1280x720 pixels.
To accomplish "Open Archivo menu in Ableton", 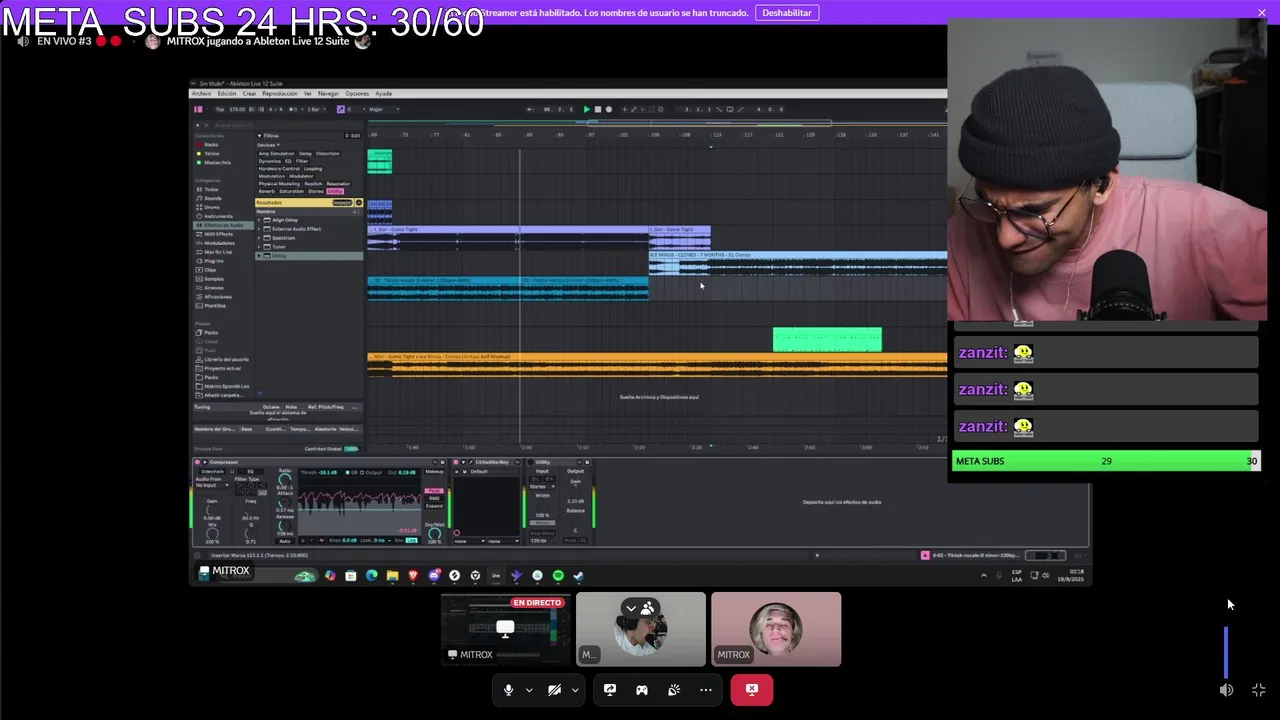I will coord(201,94).
